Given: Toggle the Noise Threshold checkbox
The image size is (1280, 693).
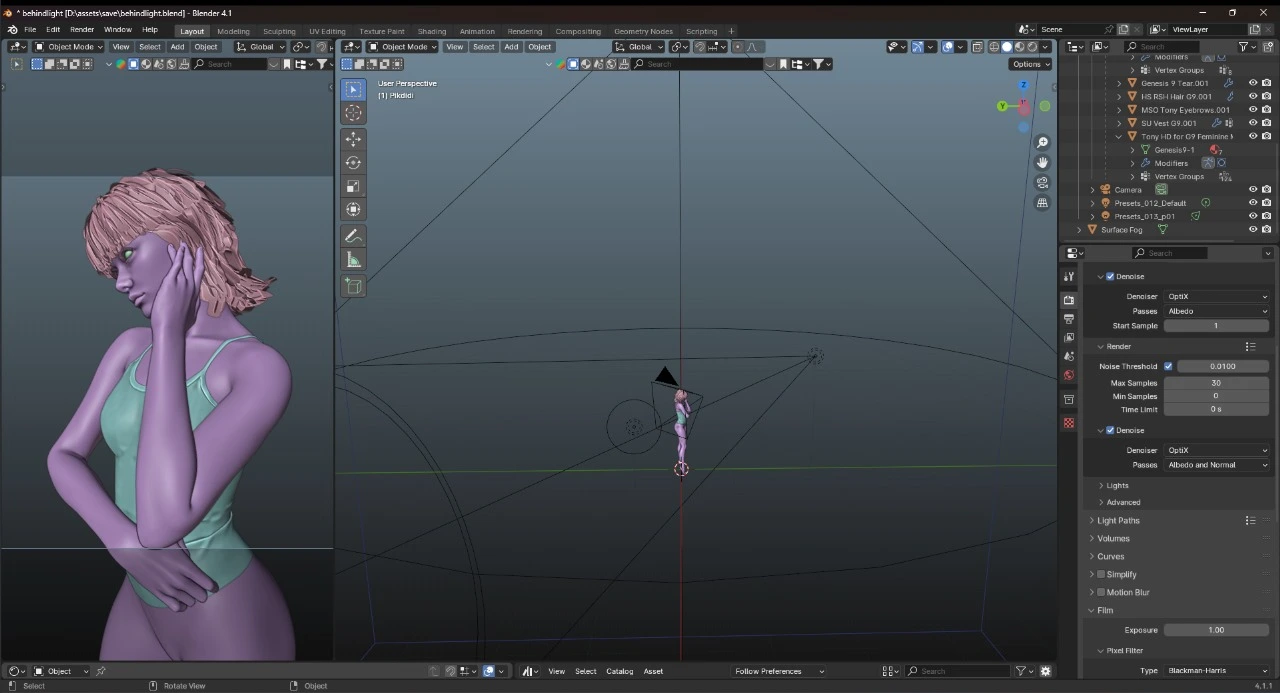Looking at the screenshot, I should [x=1168, y=366].
